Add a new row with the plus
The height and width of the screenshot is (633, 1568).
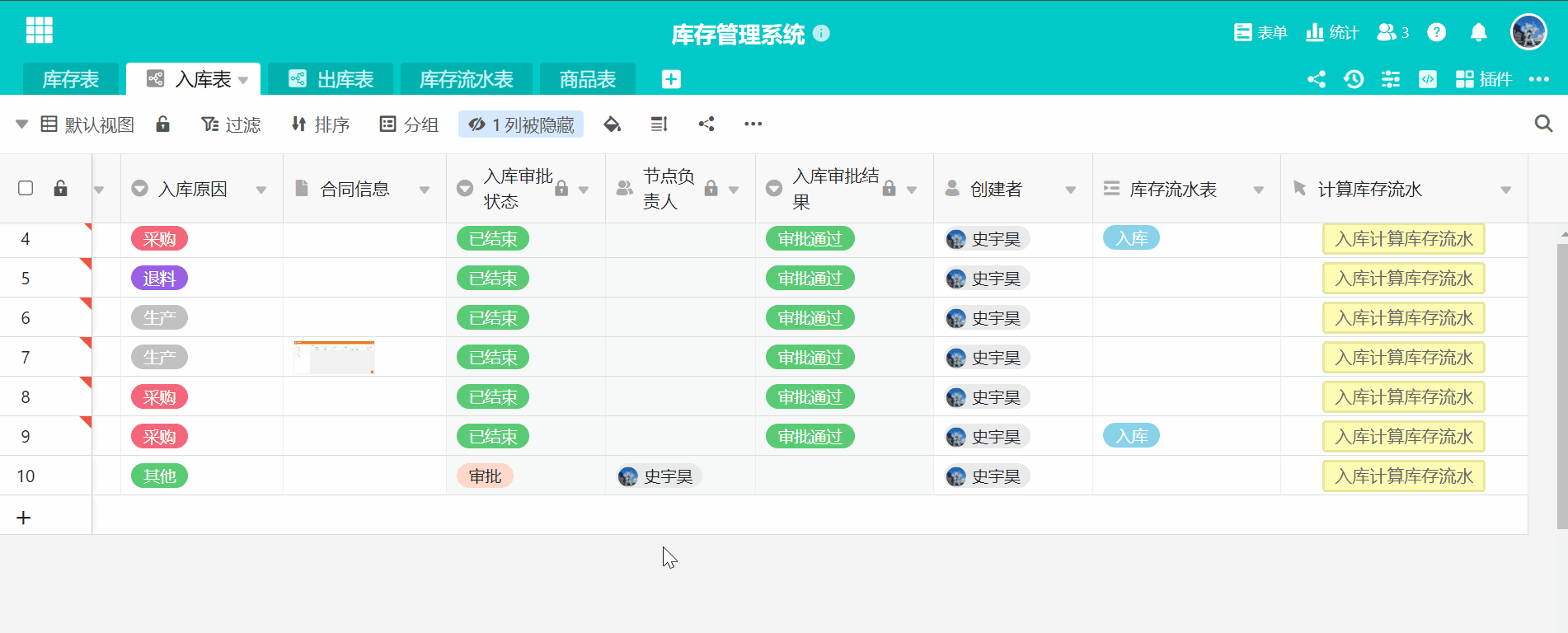coord(24,518)
